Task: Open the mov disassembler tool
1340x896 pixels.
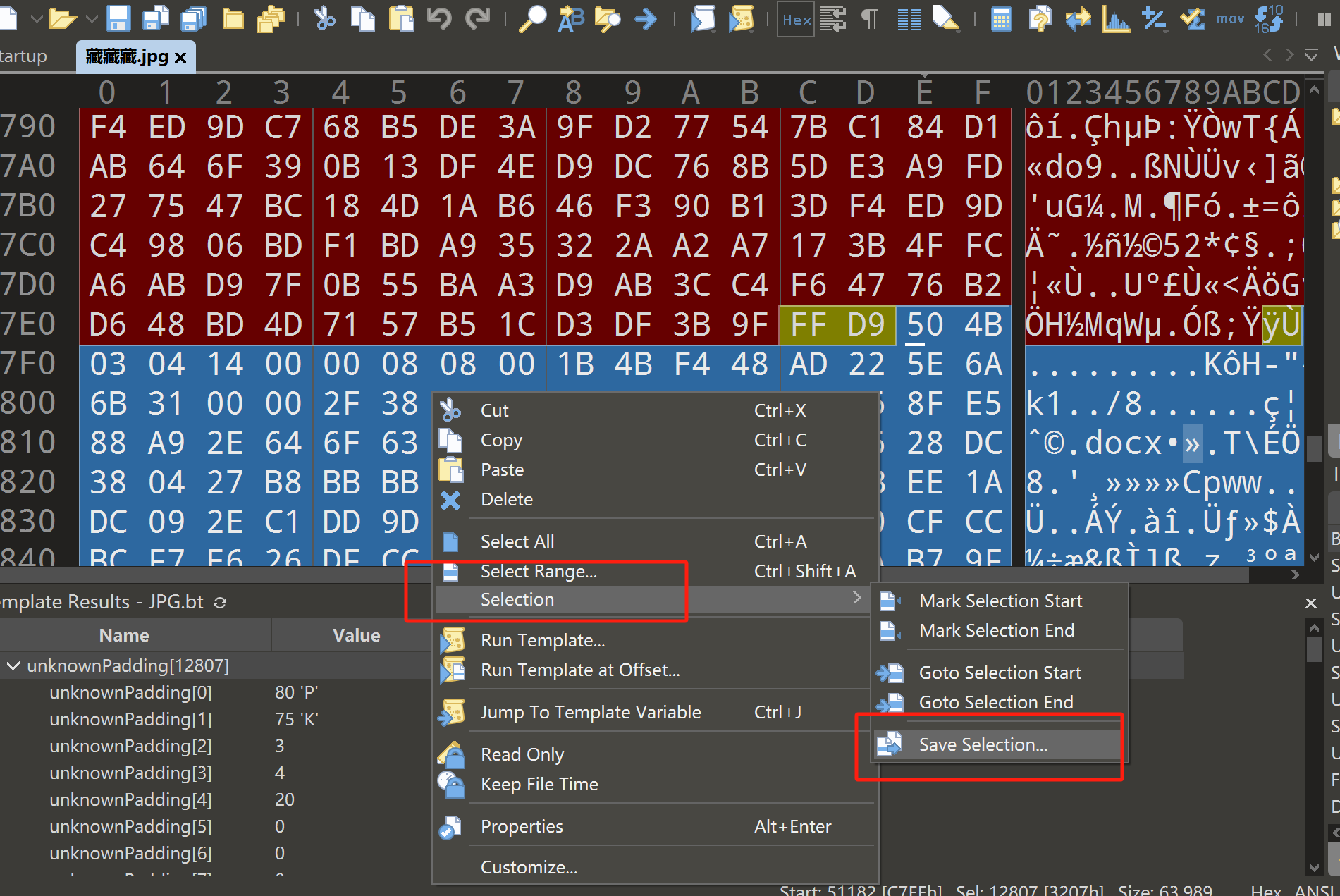Action: 1230,19
